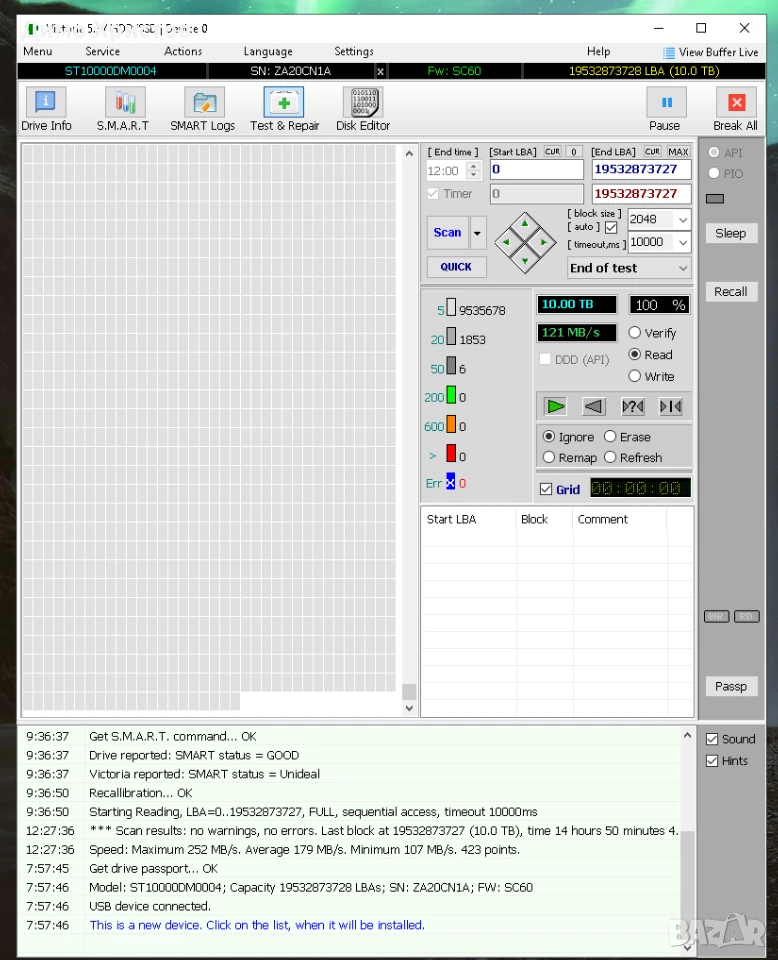Expand the block size 2048 dropdown
The height and width of the screenshot is (960, 778).
click(683, 219)
